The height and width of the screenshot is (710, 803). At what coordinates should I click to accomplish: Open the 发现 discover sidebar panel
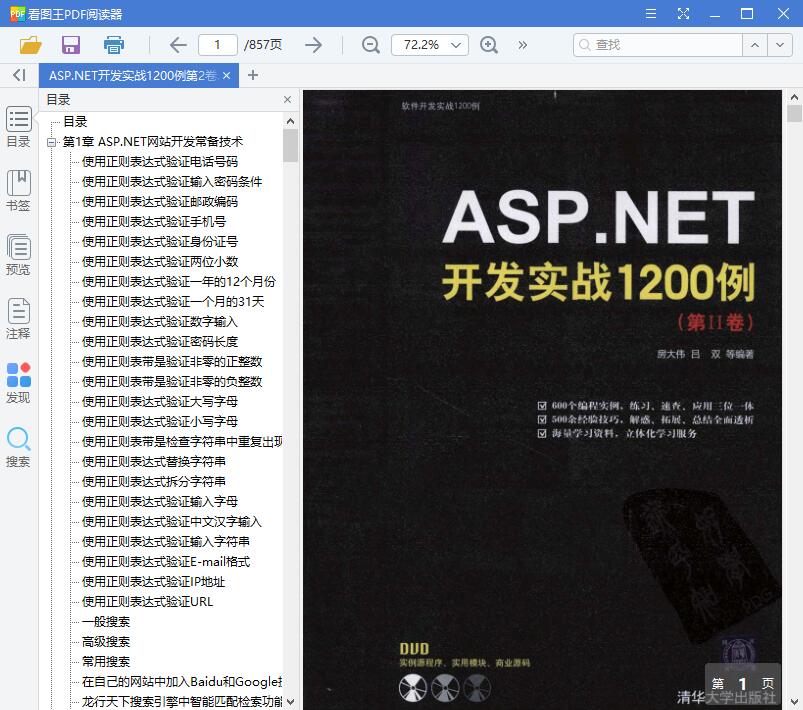click(18, 383)
